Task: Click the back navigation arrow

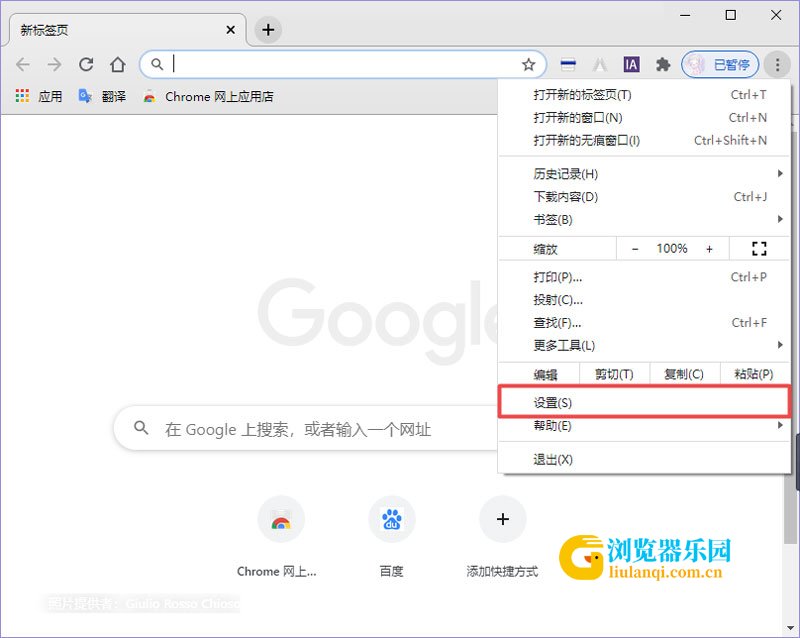Action: click(x=23, y=64)
